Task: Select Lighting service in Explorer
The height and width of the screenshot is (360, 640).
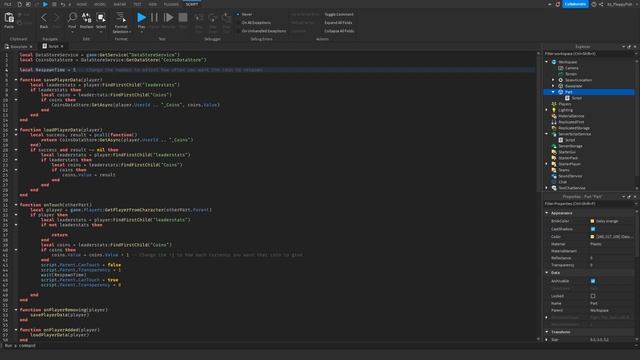Action: (x=565, y=110)
